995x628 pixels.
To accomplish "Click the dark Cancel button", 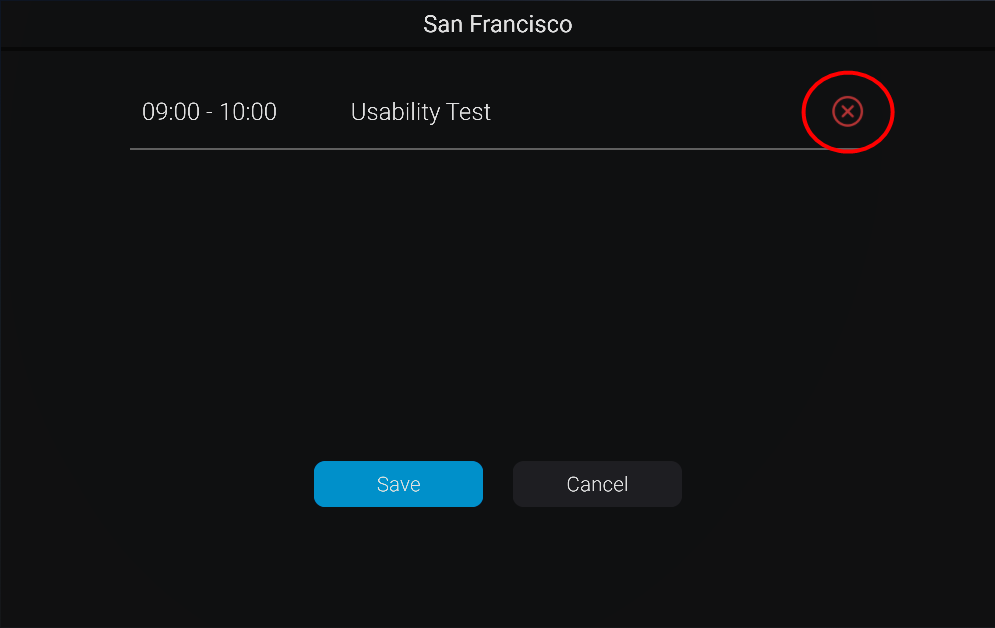I will click(x=597, y=484).
